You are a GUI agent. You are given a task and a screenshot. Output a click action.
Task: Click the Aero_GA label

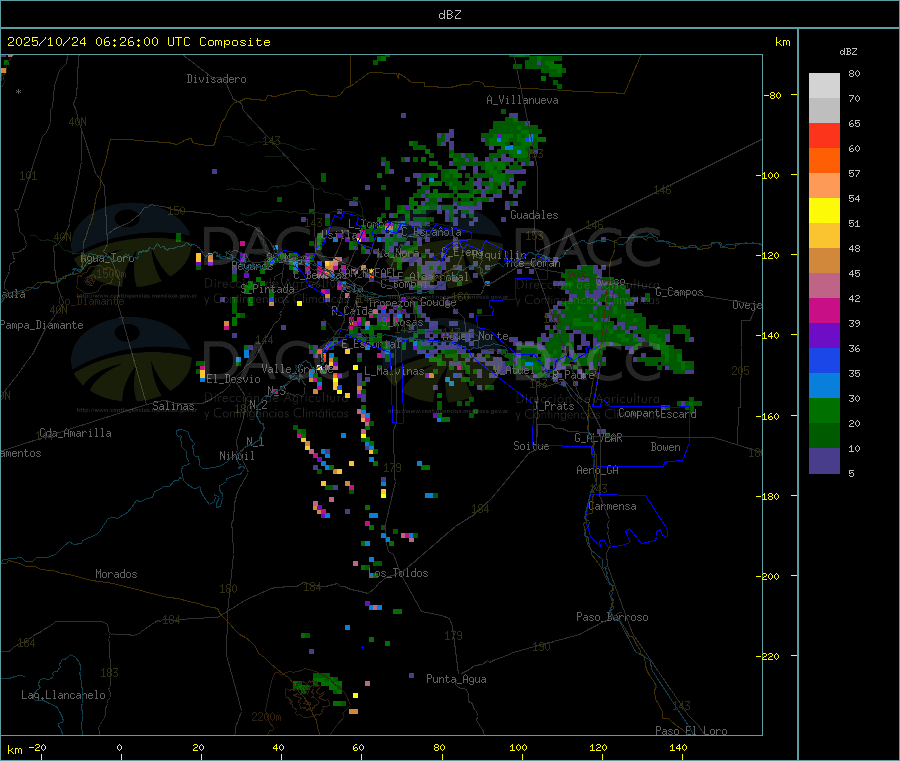[x=597, y=471]
